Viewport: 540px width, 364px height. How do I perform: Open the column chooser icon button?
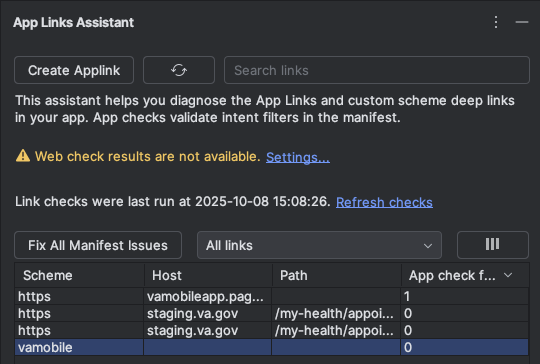click(x=492, y=245)
